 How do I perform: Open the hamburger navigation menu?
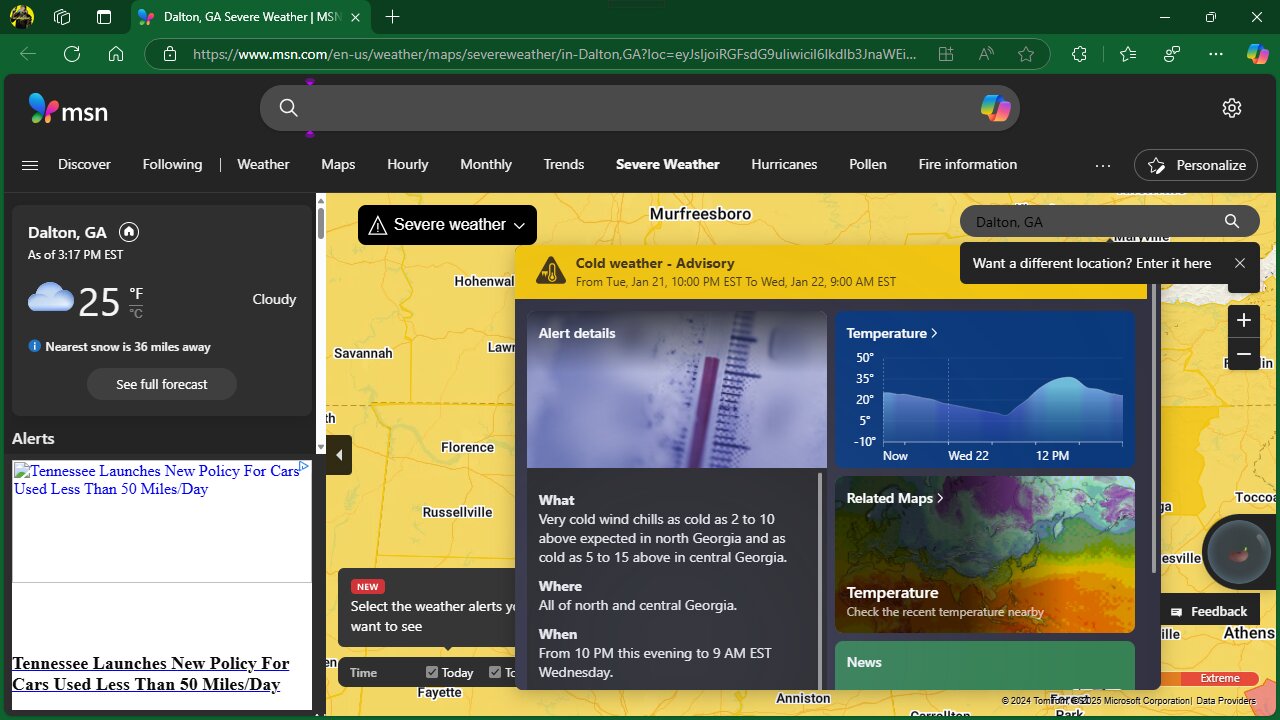pyautogui.click(x=30, y=165)
